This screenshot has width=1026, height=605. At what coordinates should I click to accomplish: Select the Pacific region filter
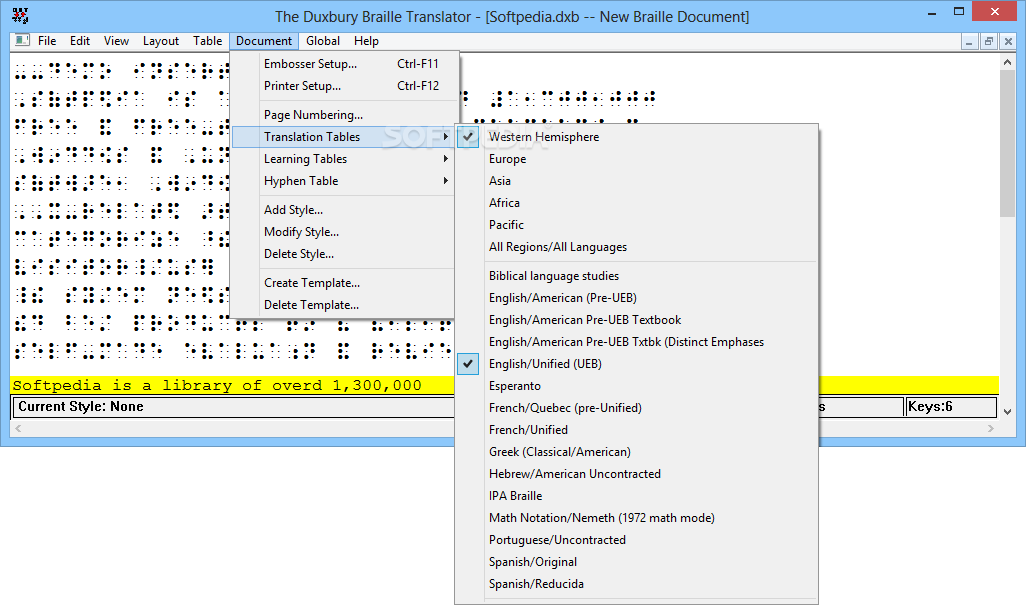tap(636, 225)
